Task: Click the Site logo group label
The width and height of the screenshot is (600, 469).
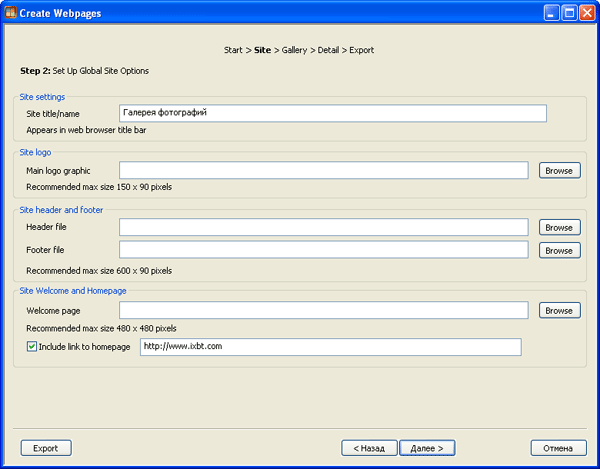Action: [35, 152]
